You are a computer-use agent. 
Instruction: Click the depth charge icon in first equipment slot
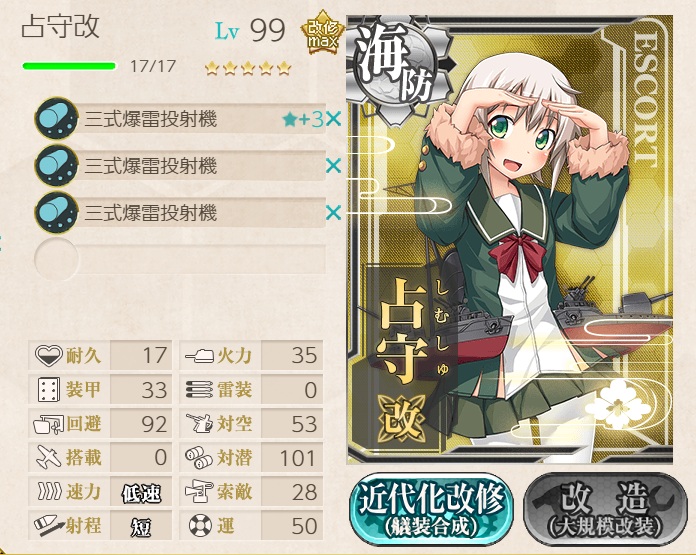(56, 118)
